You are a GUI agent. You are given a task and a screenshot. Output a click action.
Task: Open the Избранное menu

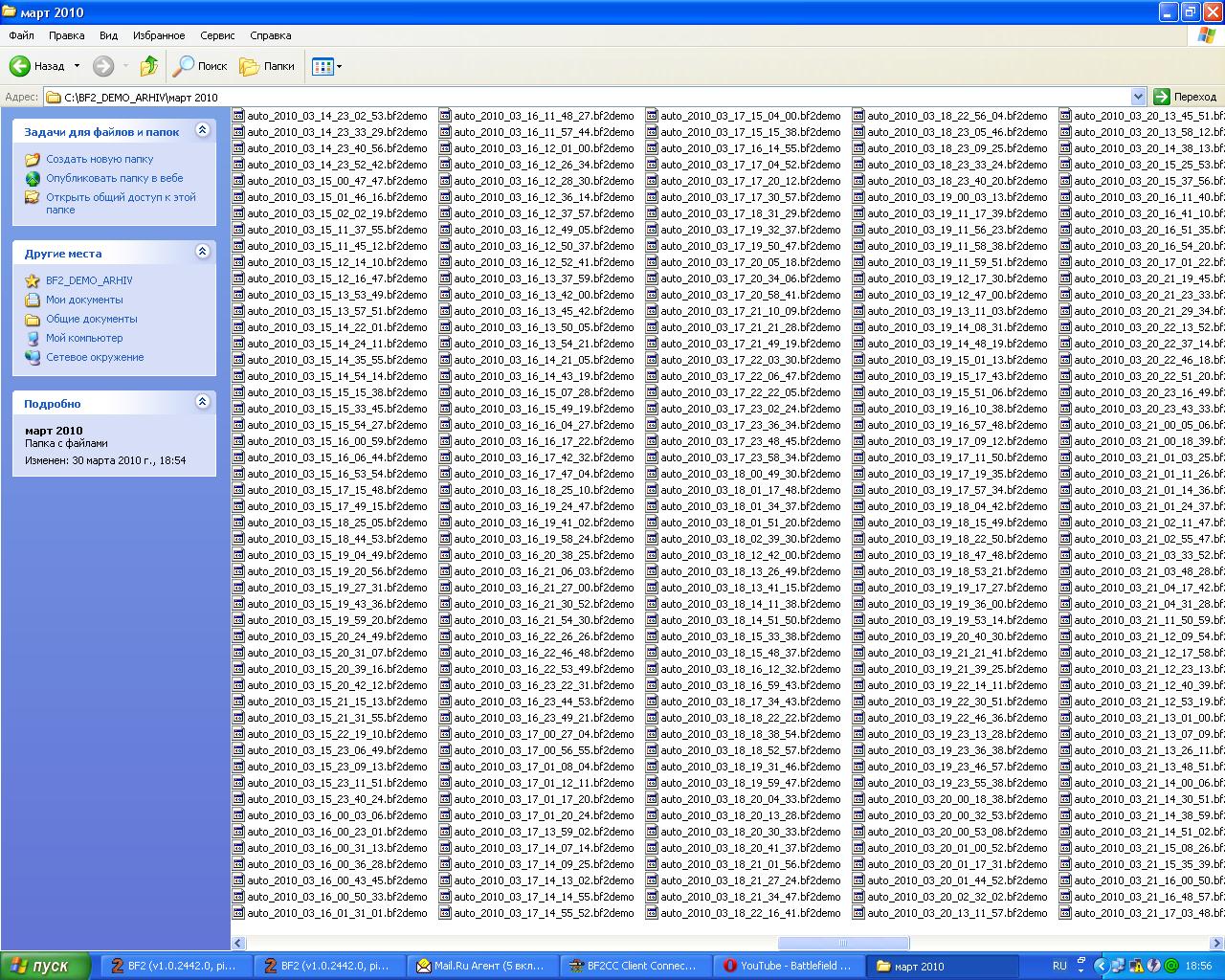coord(159,35)
